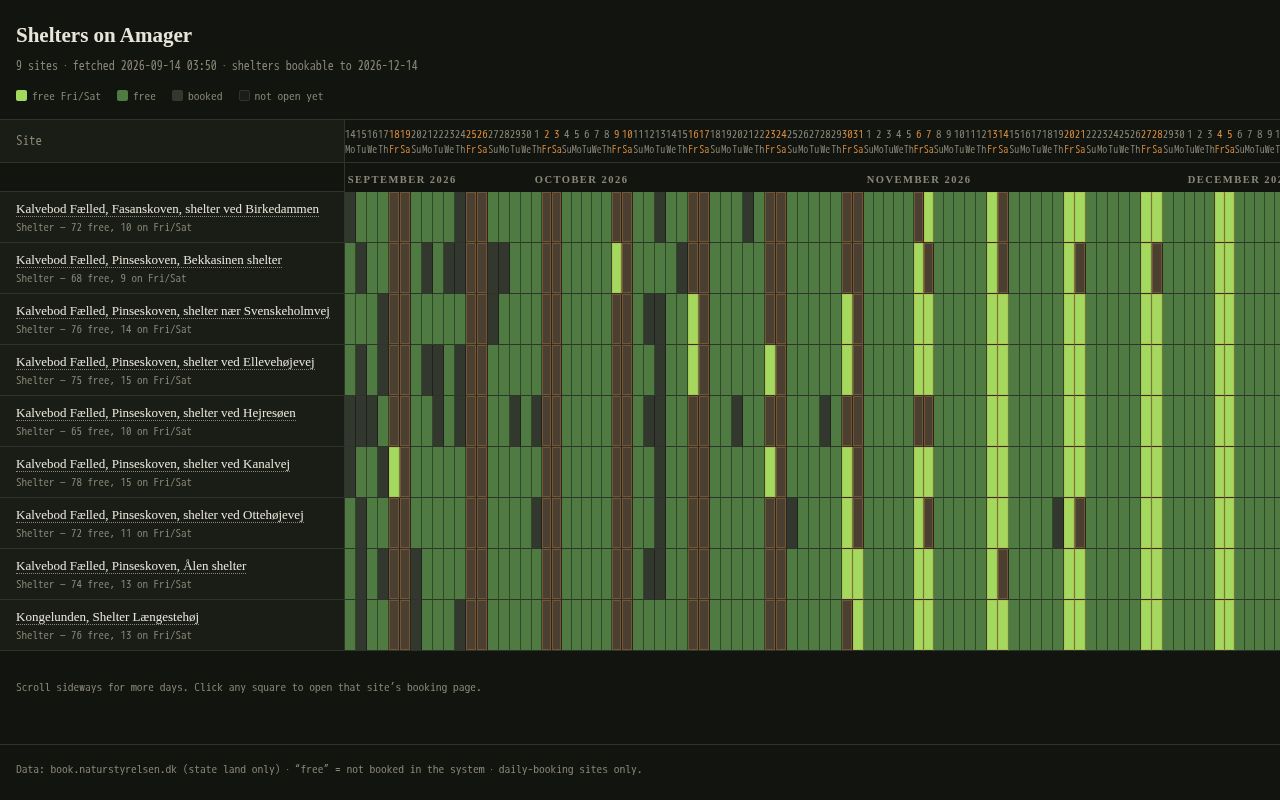Screen dimensions: 1280x800
Task: Click the 'NOVEMBER 2026' month label
Action: tap(919, 180)
